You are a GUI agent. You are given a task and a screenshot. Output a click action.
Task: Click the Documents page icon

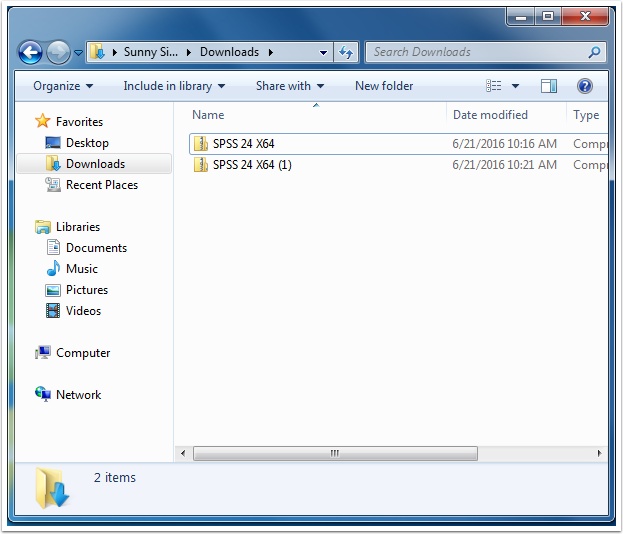coord(53,247)
